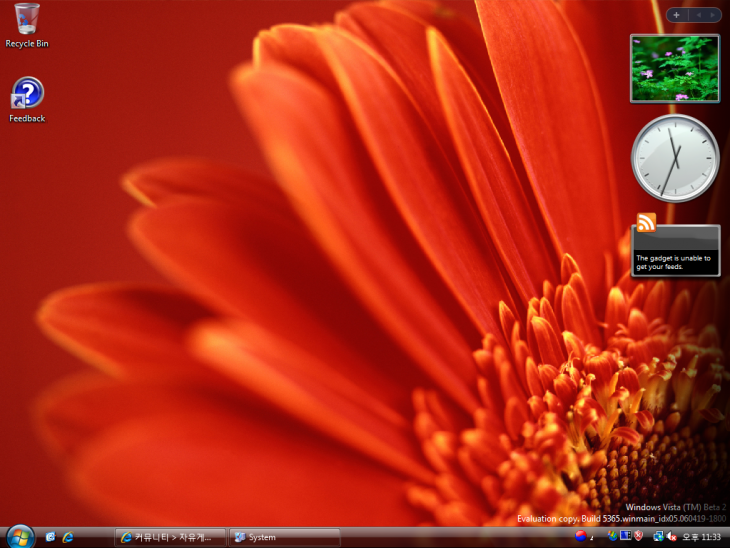Open the Windows Start orb
Viewport: 730px width, 548px height.
tap(20, 537)
